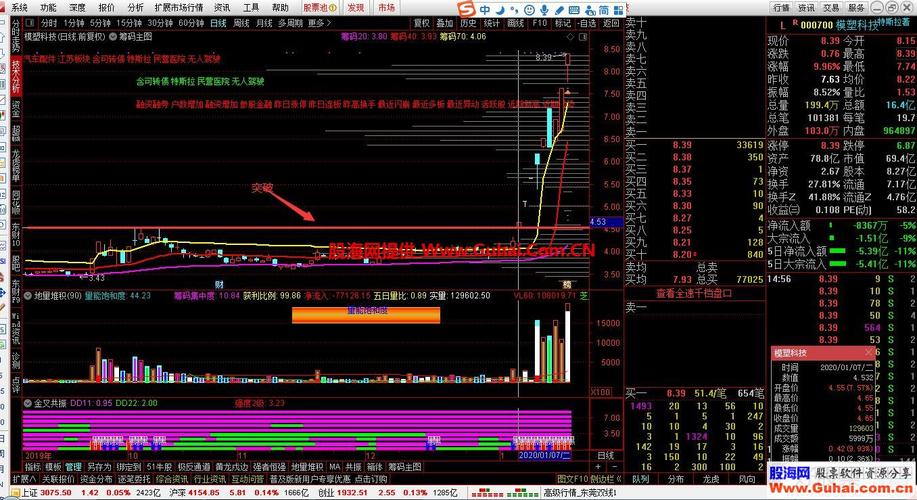The image size is (917, 500).
Task: Click the 指标 bottom tab
Action: tap(33, 467)
